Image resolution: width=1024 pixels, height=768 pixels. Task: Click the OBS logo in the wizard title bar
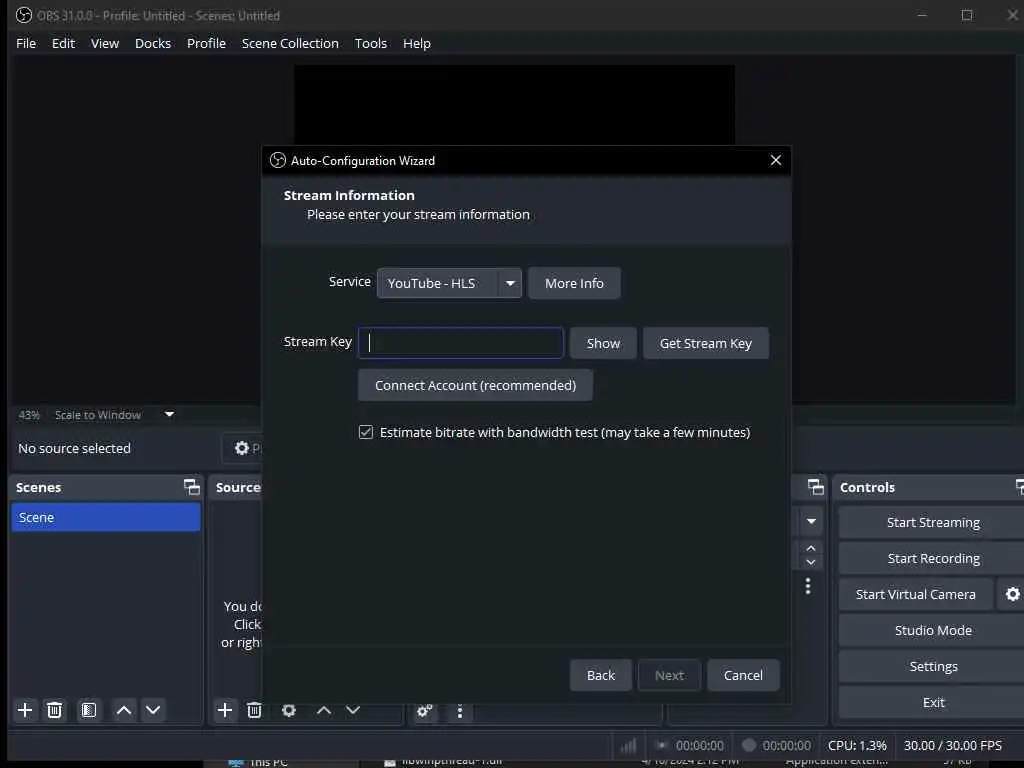[x=278, y=161]
